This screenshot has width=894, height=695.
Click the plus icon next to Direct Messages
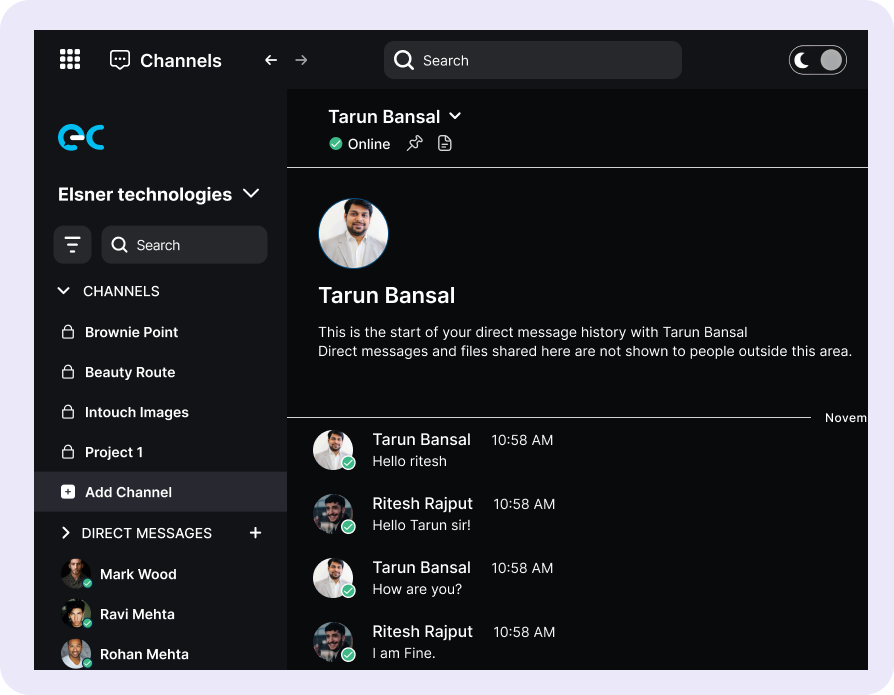[255, 533]
